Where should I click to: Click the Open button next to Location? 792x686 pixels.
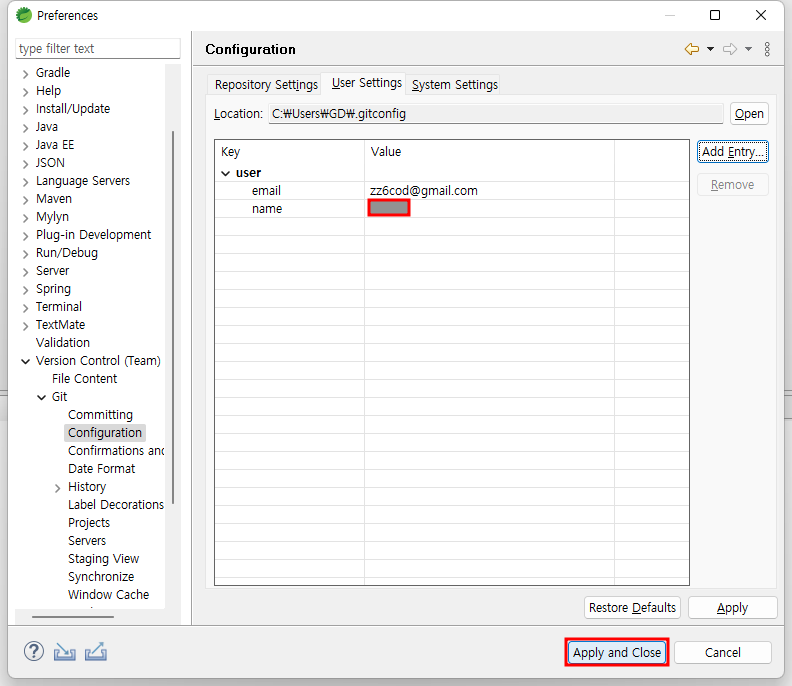[749, 114]
